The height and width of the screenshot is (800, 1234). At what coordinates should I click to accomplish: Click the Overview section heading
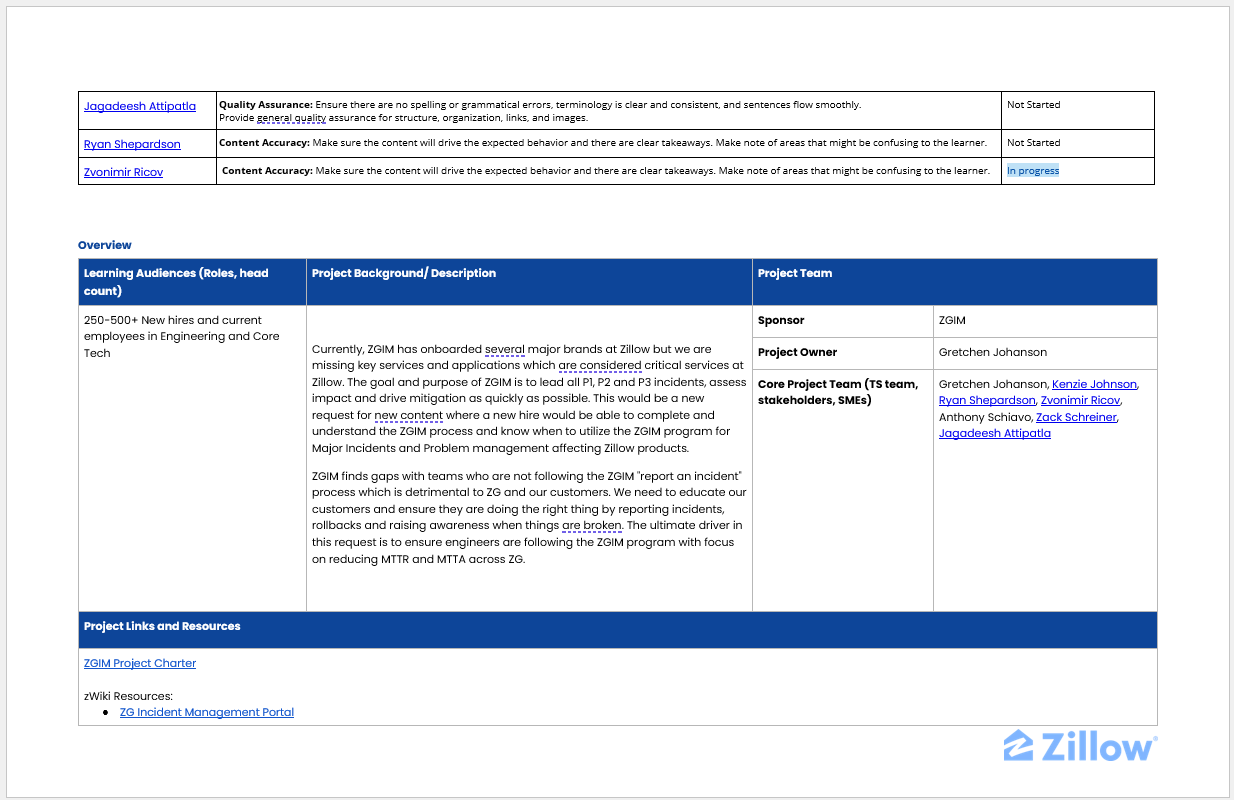click(x=105, y=245)
